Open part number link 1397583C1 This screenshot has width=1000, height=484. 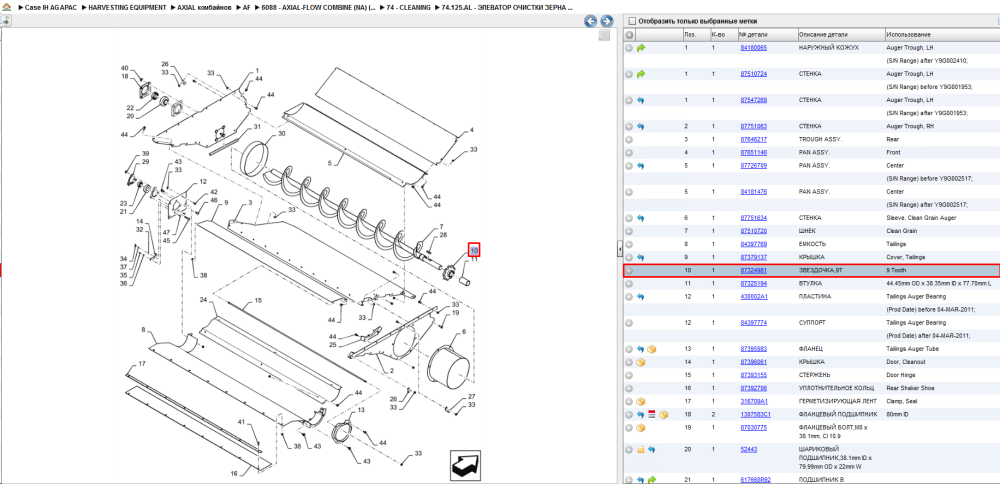755,414
